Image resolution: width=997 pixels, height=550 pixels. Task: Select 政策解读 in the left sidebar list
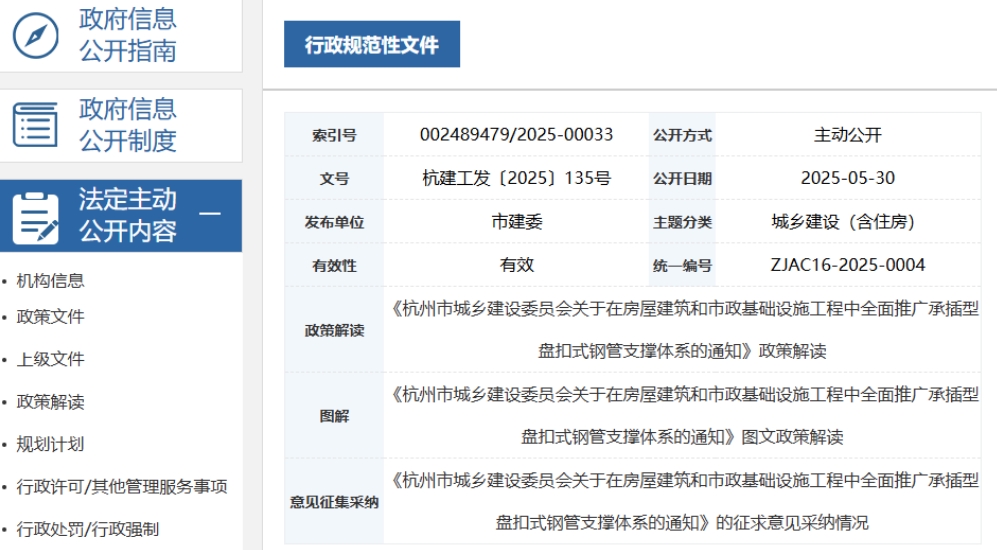coord(50,402)
